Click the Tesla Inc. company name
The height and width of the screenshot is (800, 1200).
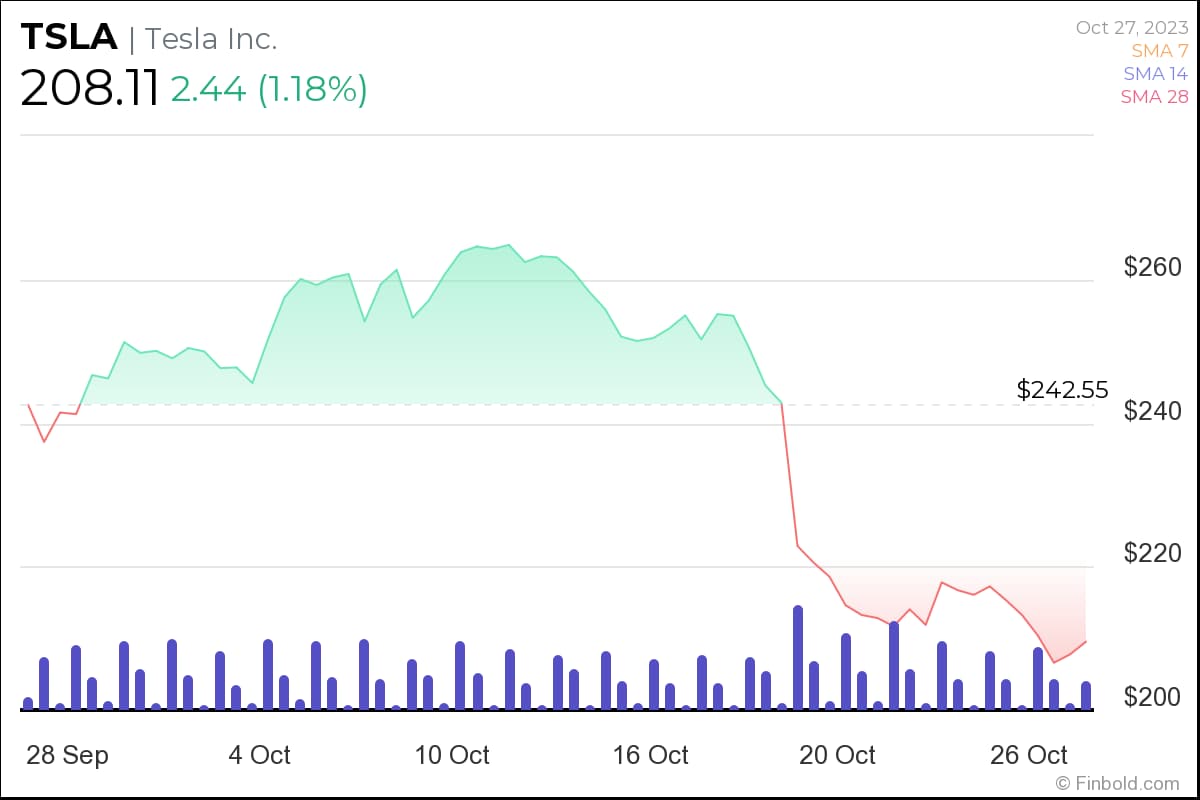tap(211, 39)
